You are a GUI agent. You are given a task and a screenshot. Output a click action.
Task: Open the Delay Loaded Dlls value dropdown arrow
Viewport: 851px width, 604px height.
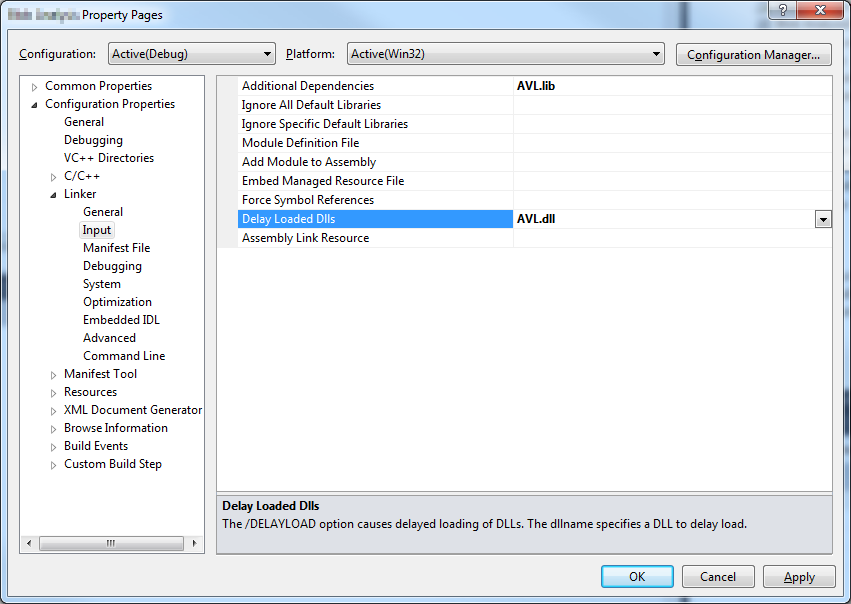(x=823, y=219)
